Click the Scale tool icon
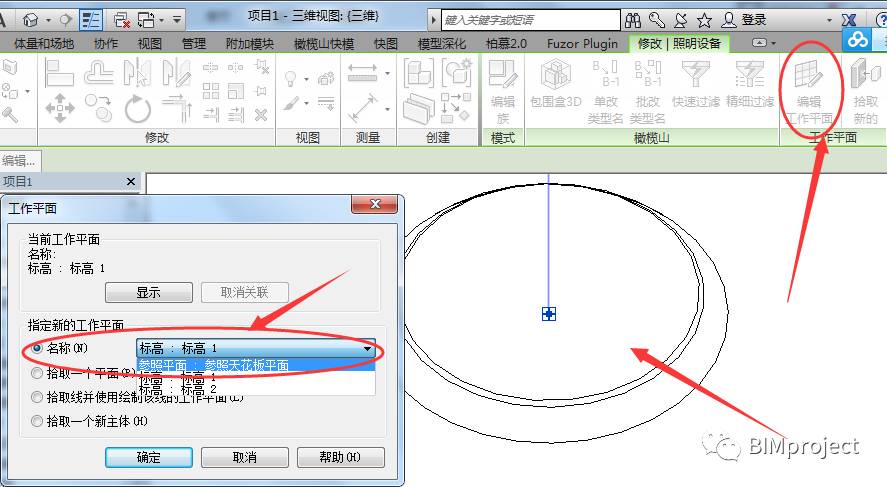 click(x=235, y=90)
